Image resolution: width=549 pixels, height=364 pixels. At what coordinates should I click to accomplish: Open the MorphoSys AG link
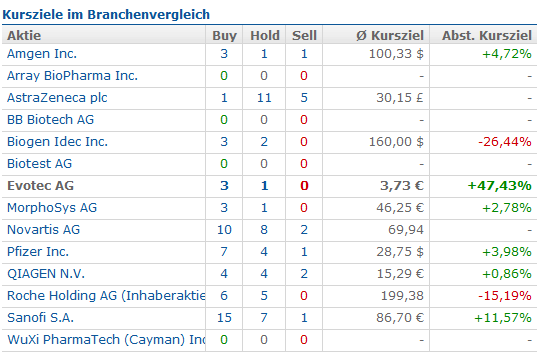(x=52, y=208)
